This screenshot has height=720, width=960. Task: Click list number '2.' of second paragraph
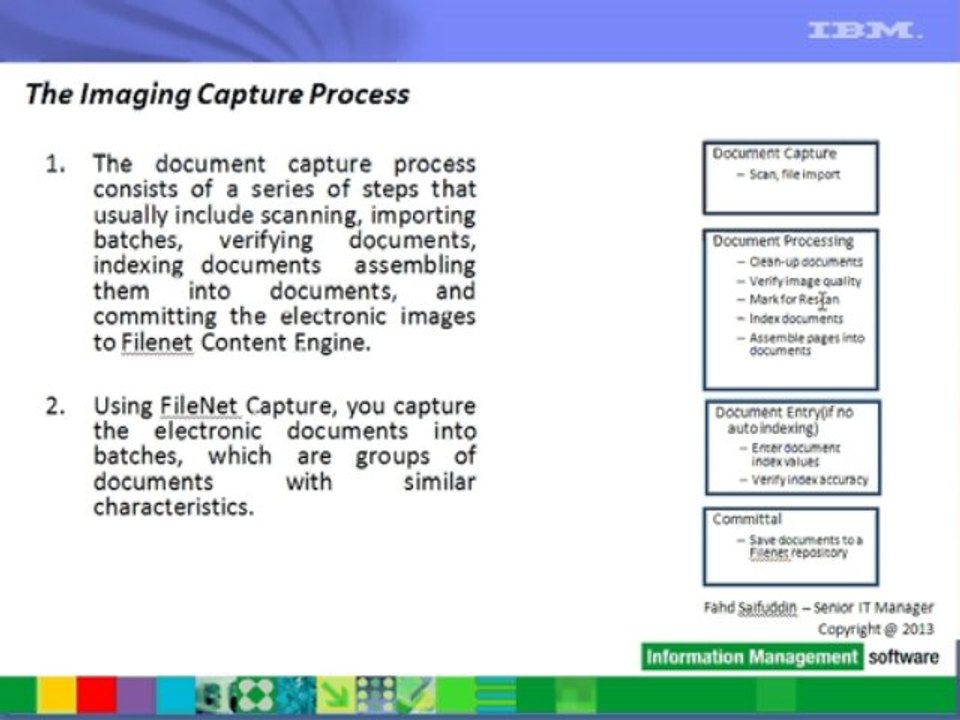coord(56,406)
